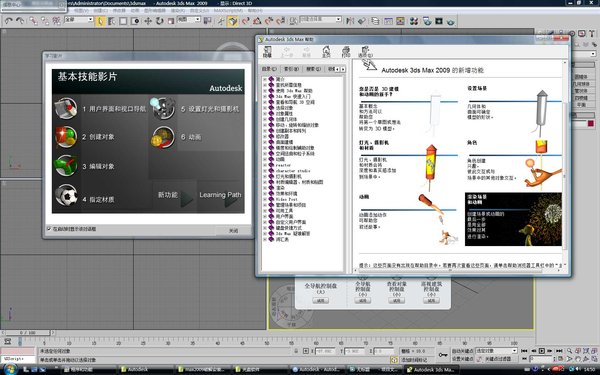The image size is (600, 375).
Task: Open the Render Setup dialog
Action: (427, 21)
